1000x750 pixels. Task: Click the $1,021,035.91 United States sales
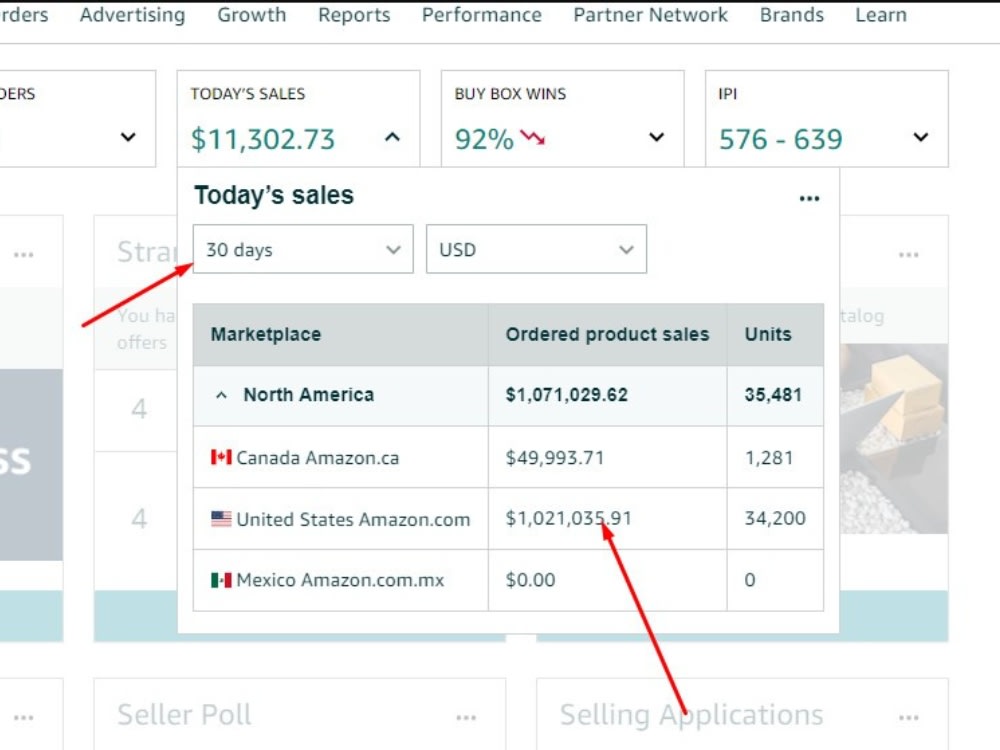(568, 518)
